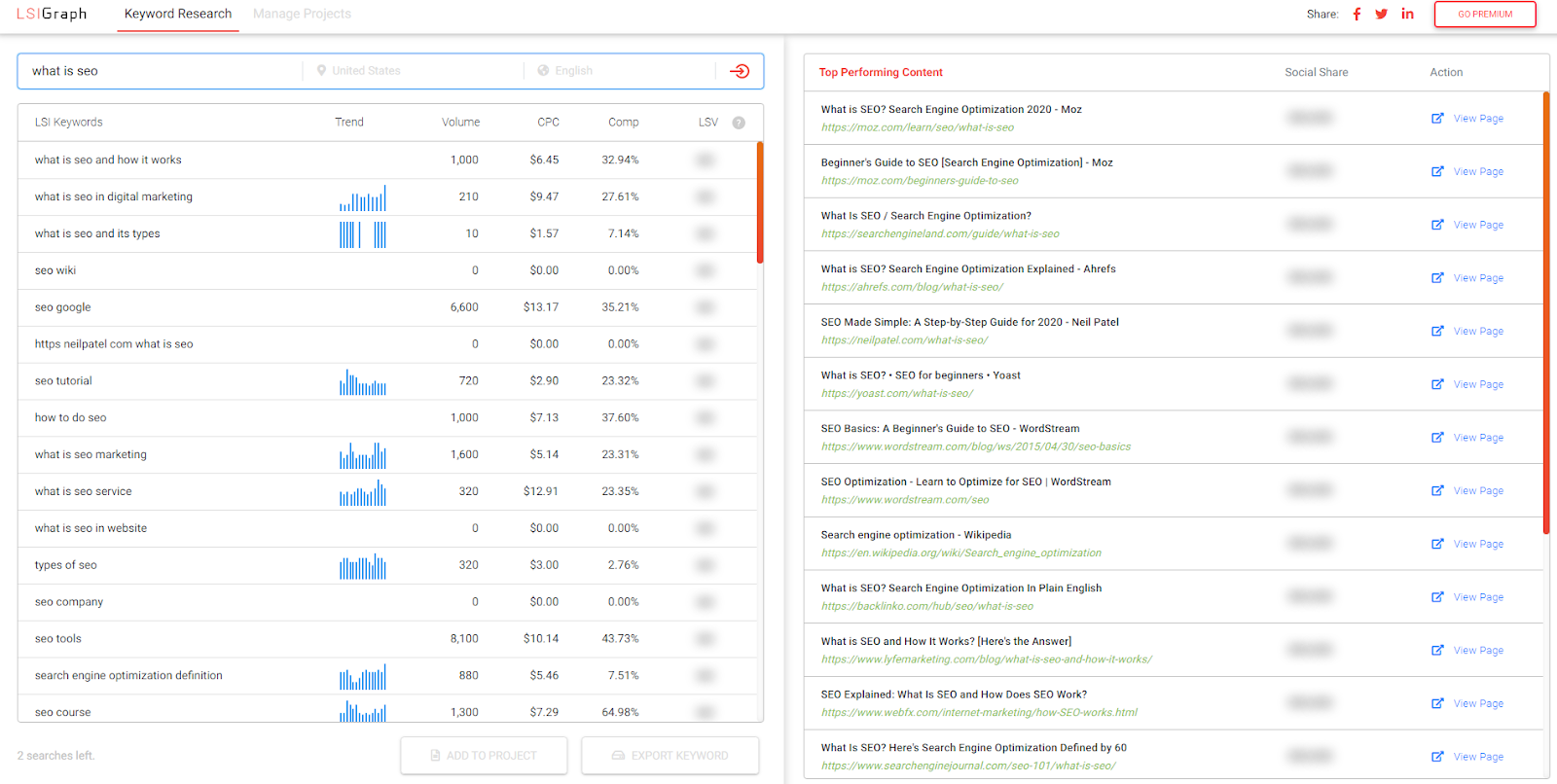Screen dimensions: 1557x784
Task: Open external link icon for Plain English result
Action: [1437, 597]
